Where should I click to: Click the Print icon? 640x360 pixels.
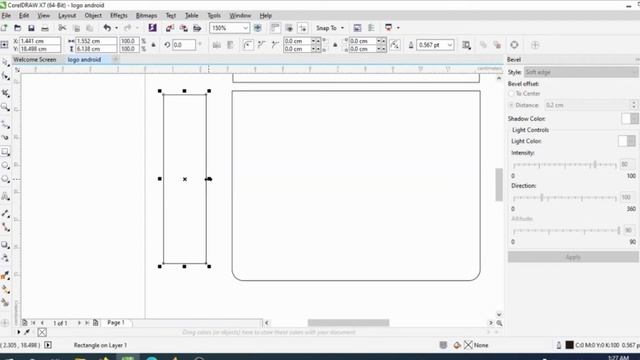[45, 28]
